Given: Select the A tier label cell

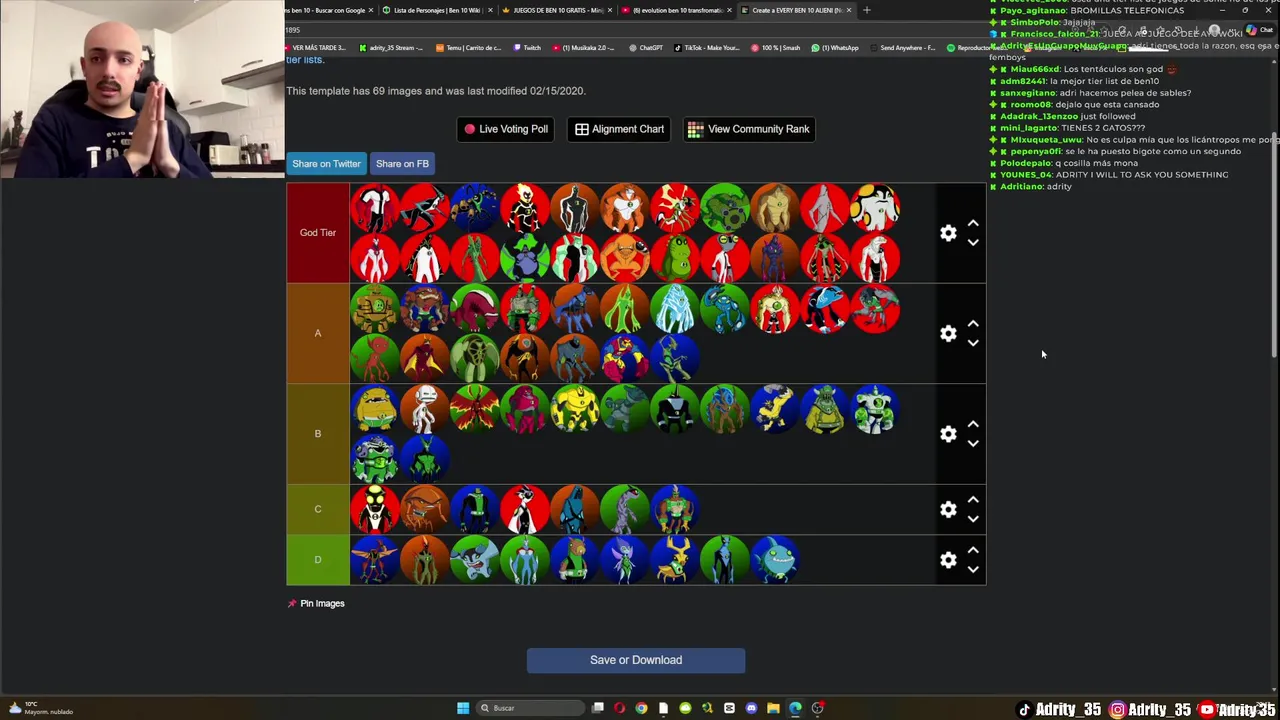Looking at the screenshot, I should [318, 333].
